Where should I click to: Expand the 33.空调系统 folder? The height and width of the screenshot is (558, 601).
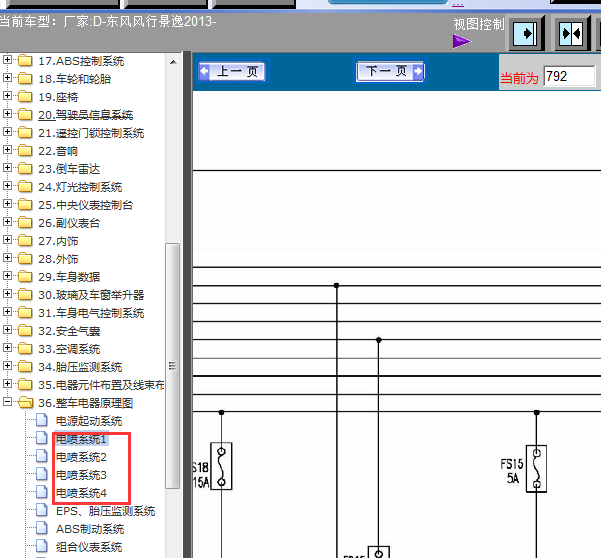7,348
